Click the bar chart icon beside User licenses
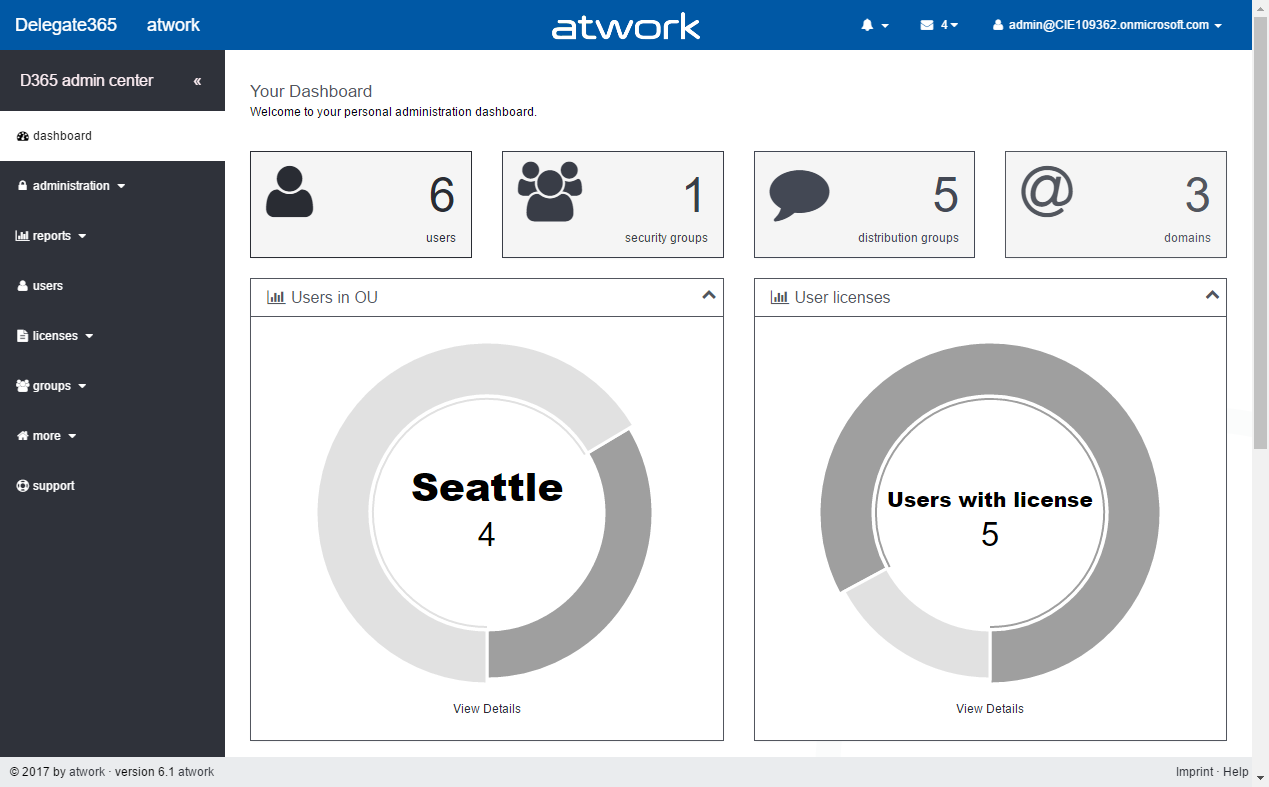Screen dimensions: 1269x787 (779, 297)
